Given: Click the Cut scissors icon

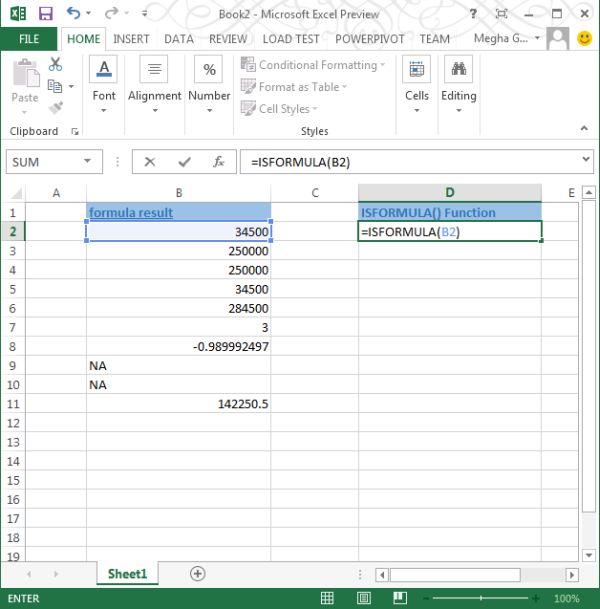Looking at the screenshot, I should [55, 64].
